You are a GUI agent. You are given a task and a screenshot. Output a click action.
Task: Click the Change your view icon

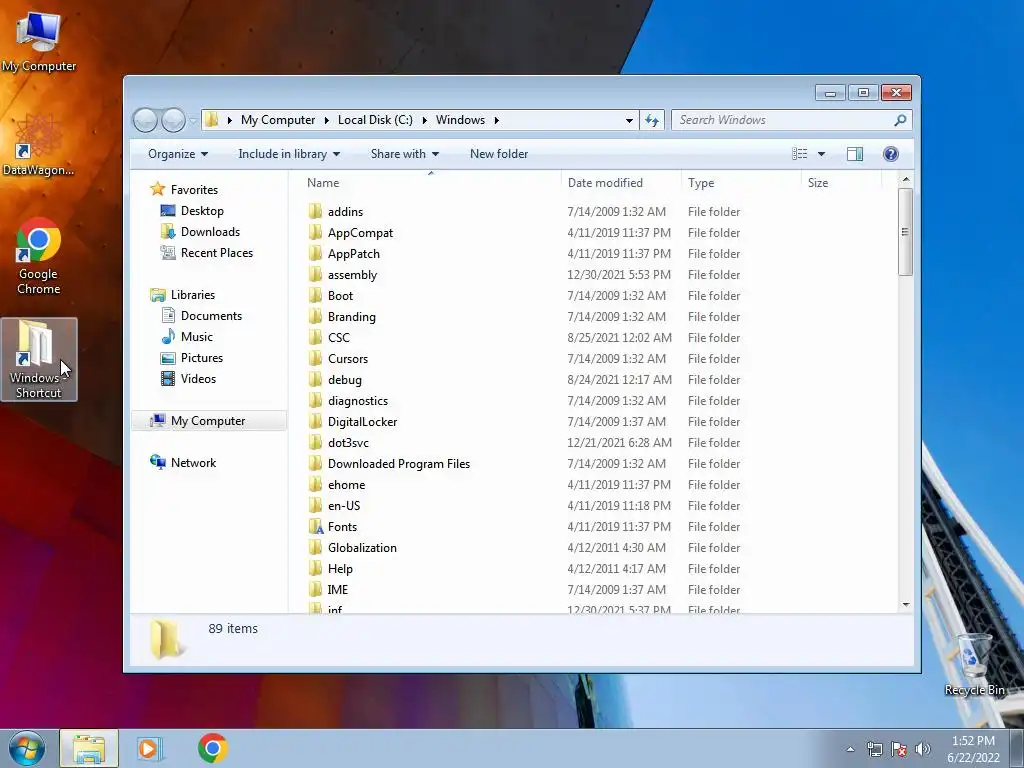[x=799, y=154]
